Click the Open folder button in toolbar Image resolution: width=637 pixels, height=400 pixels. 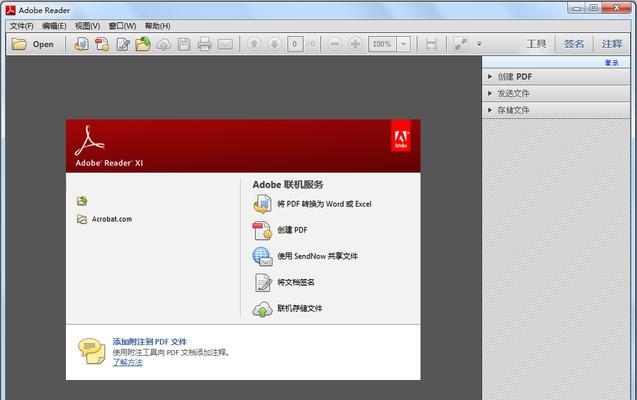coord(32,44)
